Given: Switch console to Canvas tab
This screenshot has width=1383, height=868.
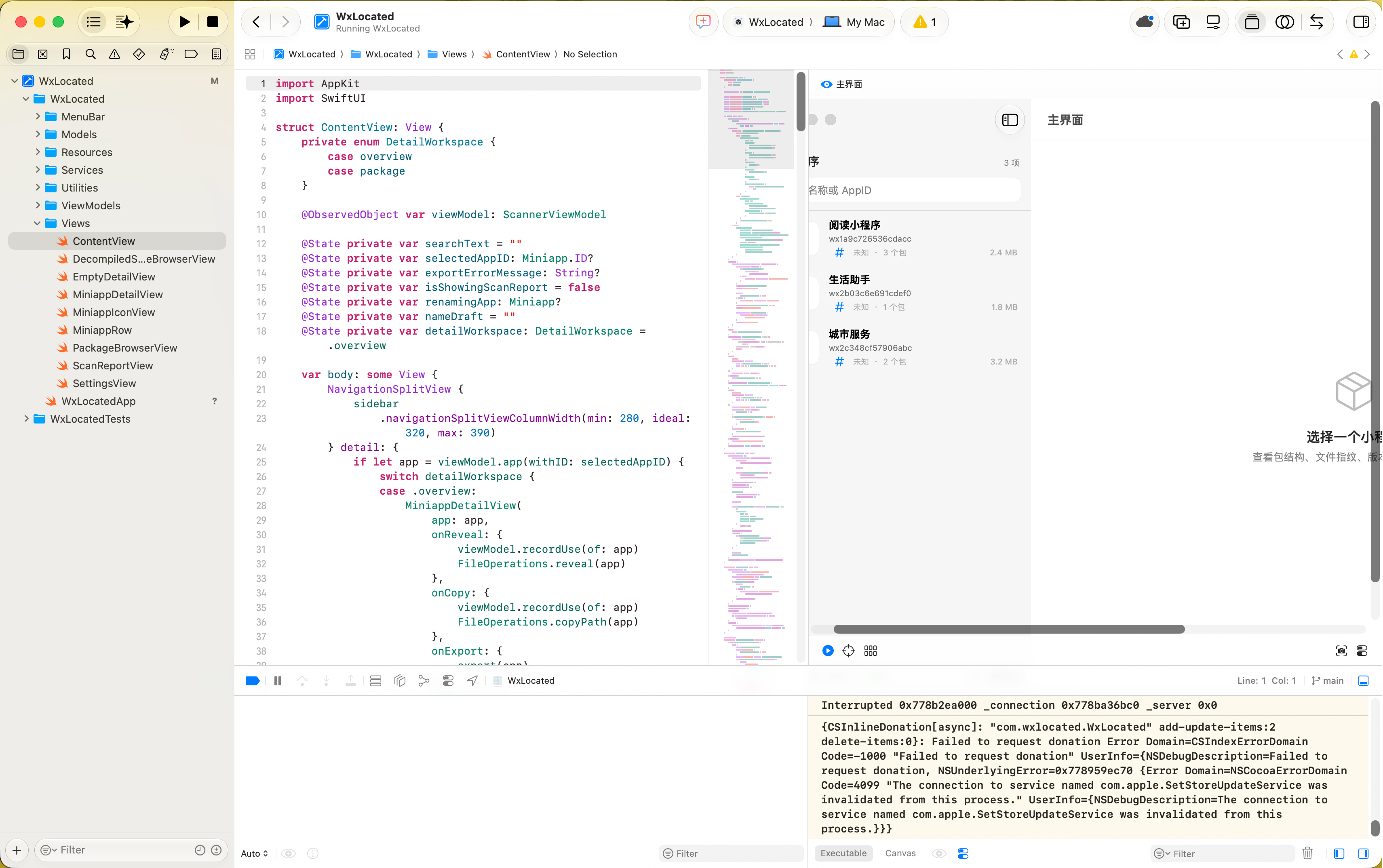Looking at the screenshot, I should (x=900, y=853).
